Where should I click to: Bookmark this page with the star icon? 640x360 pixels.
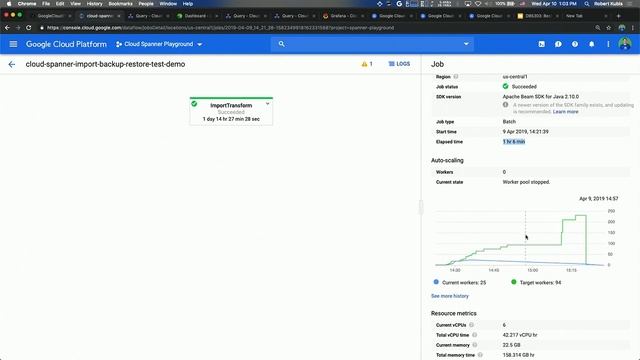[x=609, y=28]
